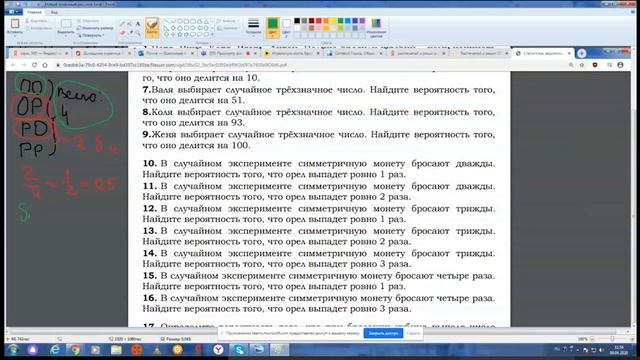Pick yellow from the color palette
Viewport: 640px width, 360px height.
[333, 21]
